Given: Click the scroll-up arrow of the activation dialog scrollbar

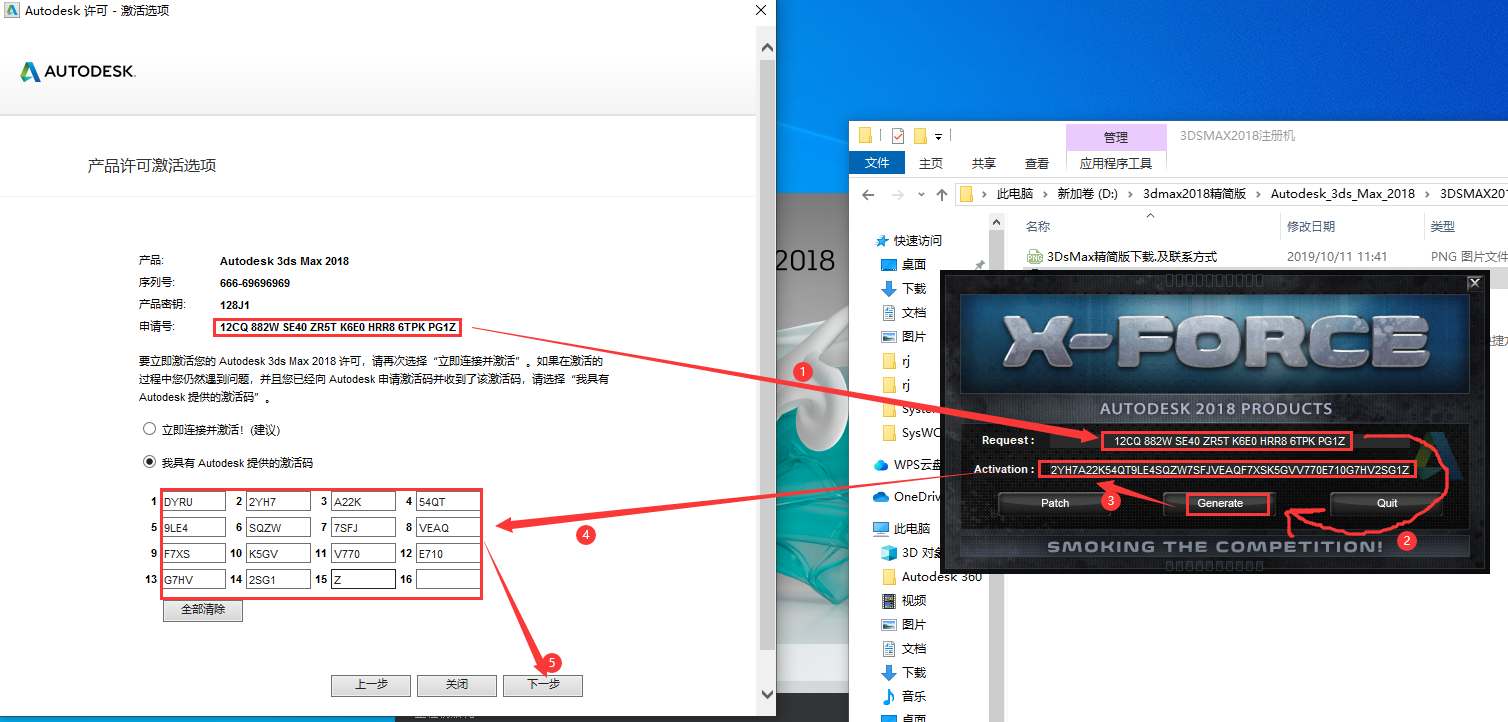Looking at the screenshot, I should 767,46.
